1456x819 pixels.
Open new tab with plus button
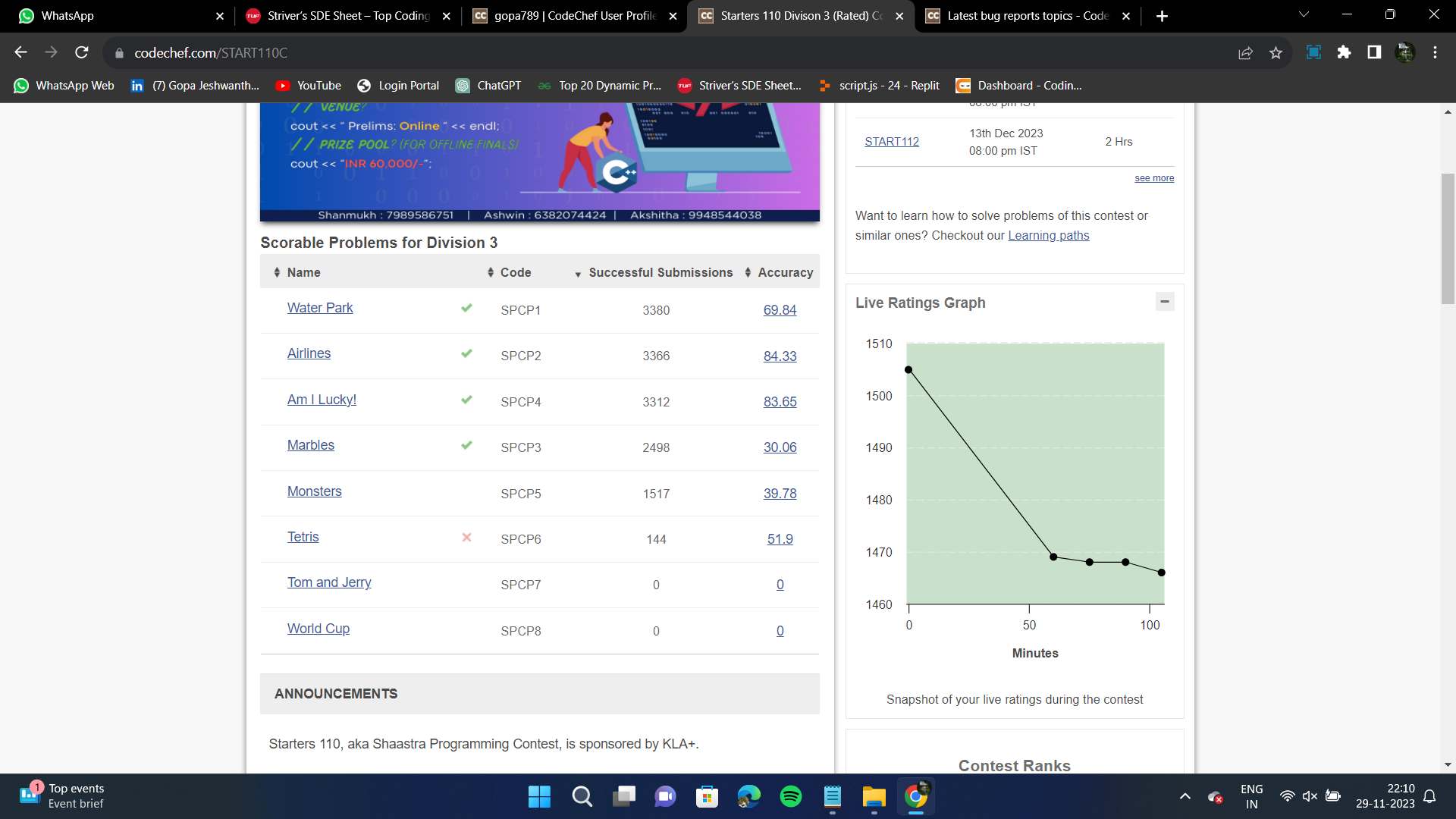click(1162, 16)
